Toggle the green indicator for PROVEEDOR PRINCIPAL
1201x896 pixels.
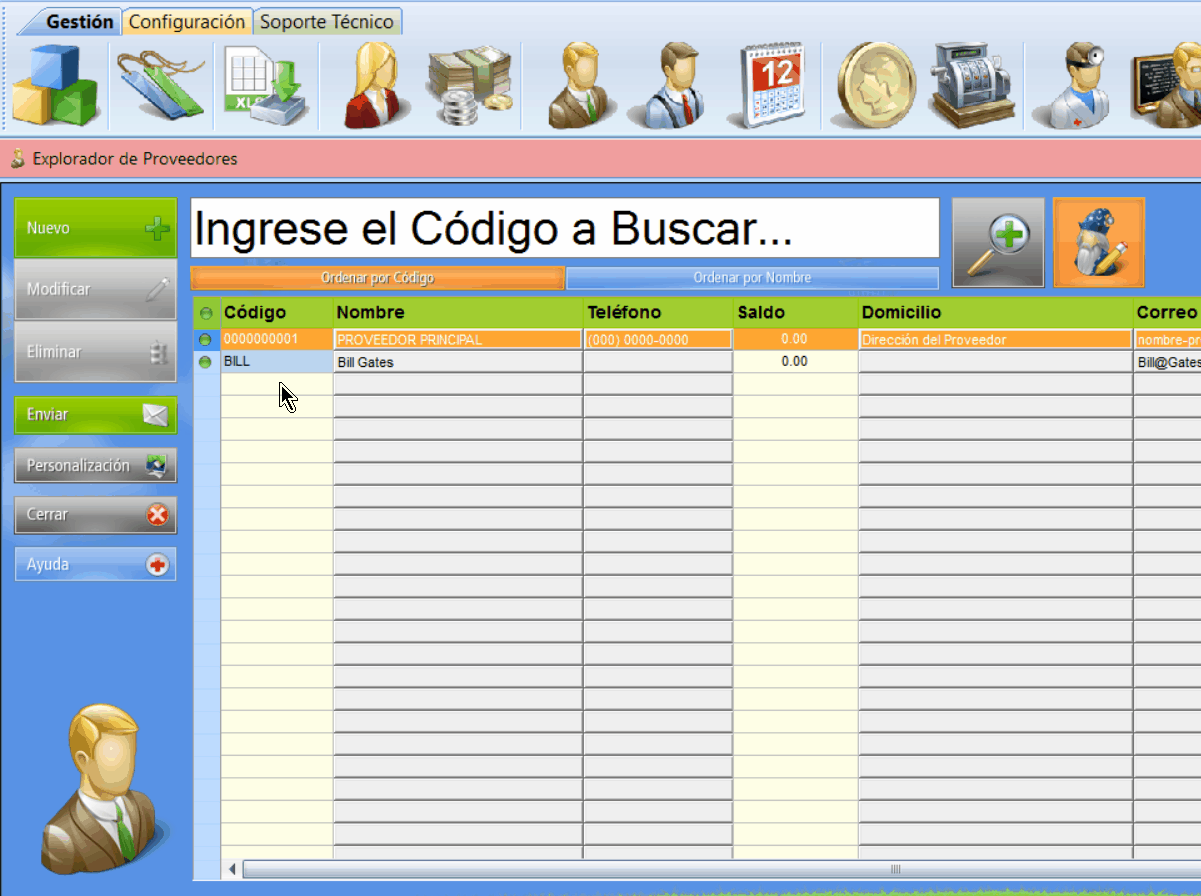tap(205, 339)
